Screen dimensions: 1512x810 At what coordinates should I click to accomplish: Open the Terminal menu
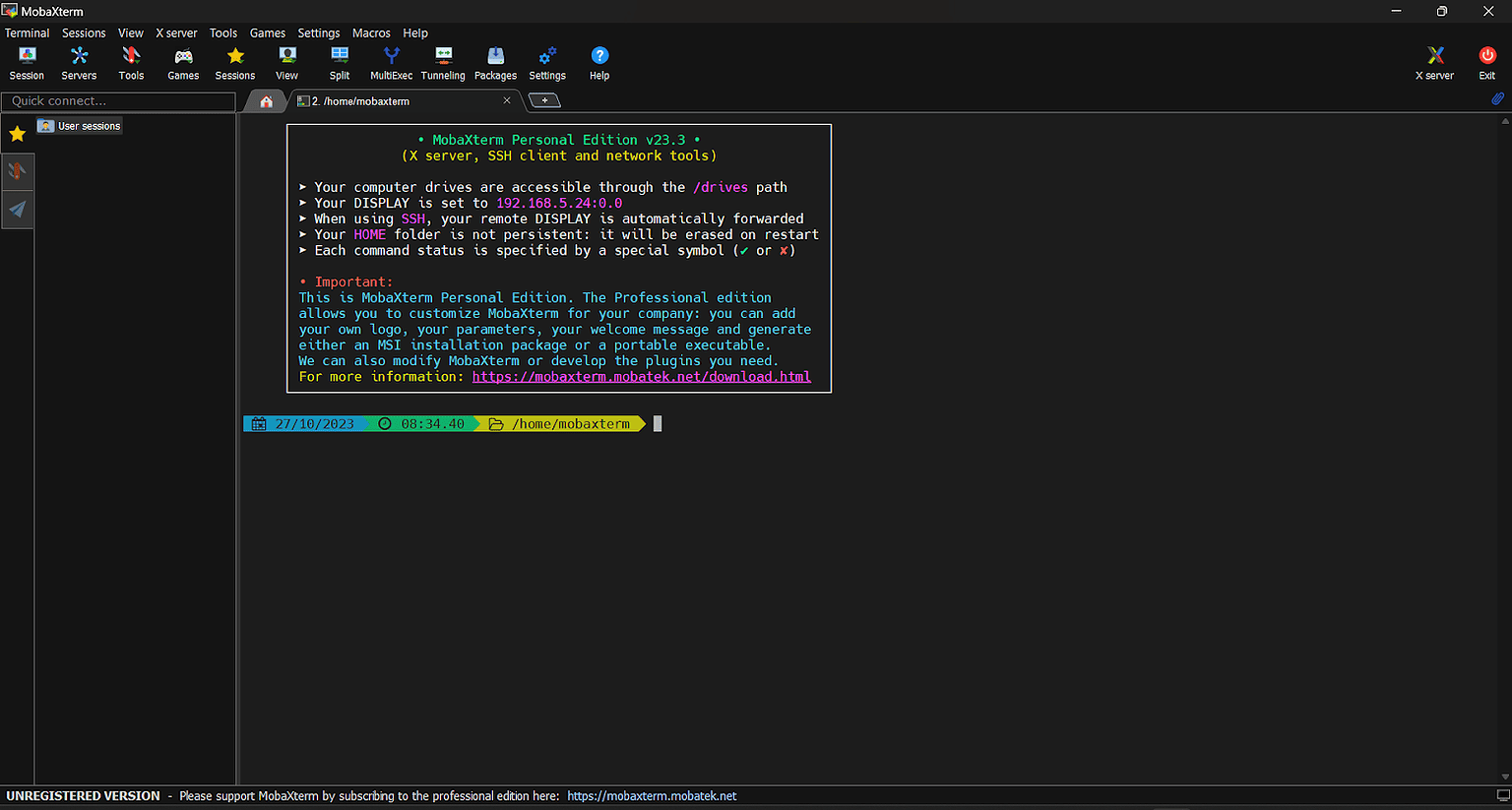coord(27,32)
